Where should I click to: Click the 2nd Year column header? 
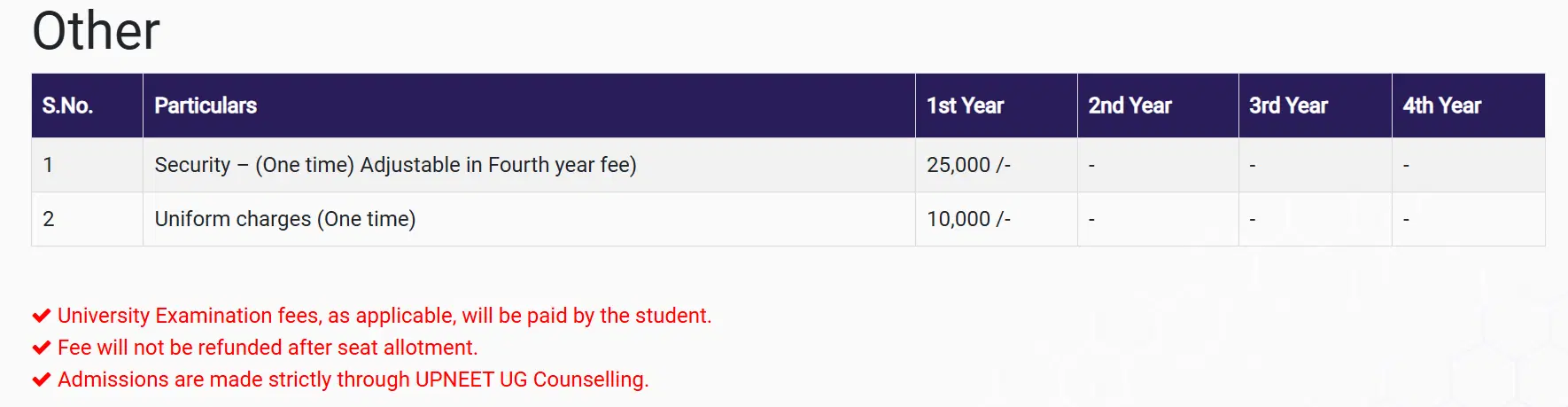(1129, 106)
